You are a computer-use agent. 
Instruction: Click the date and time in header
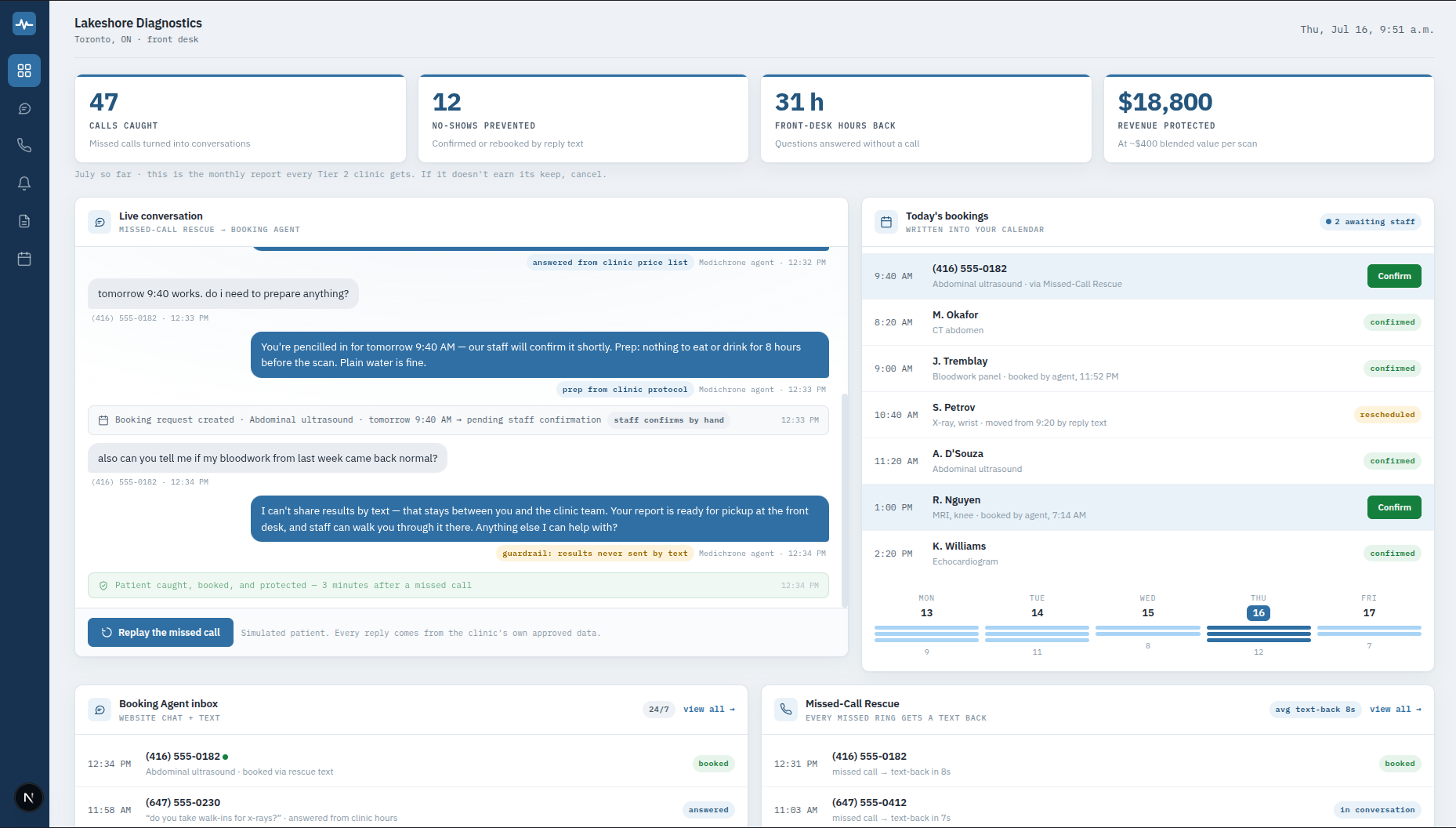(1367, 30)
